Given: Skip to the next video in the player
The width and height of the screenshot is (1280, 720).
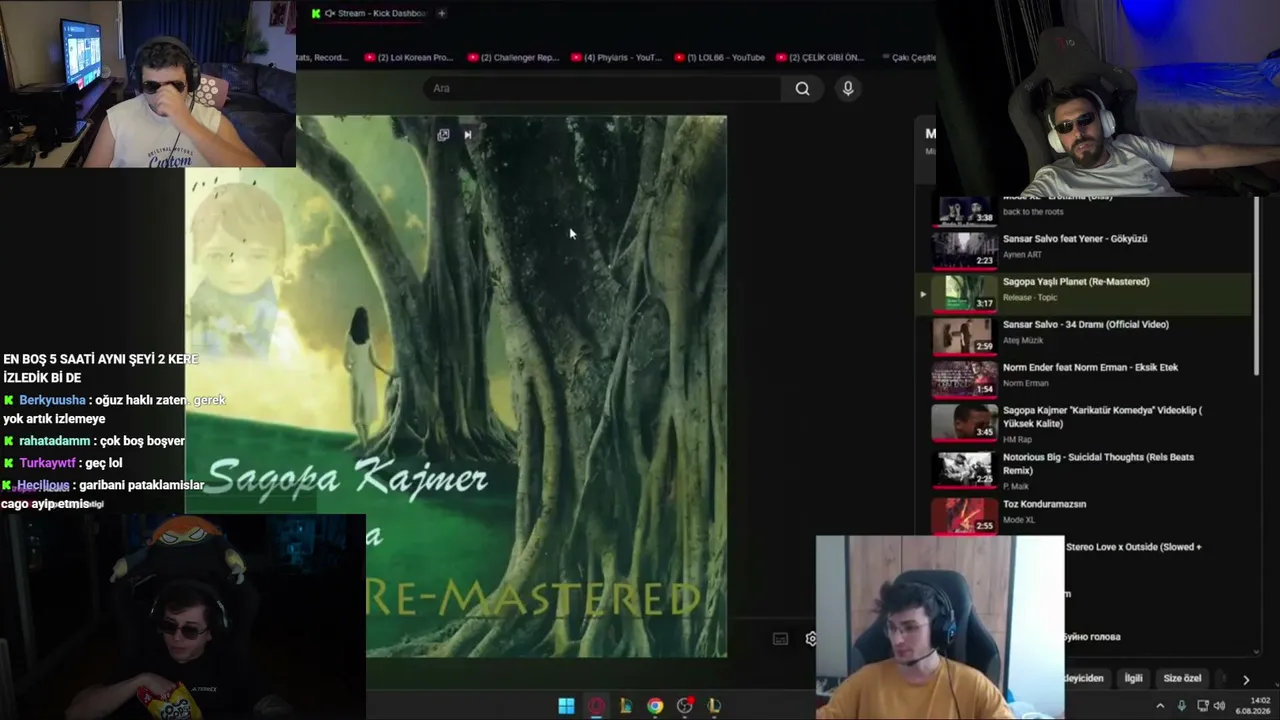Looking at the screenshot, I should click(467, 135).
